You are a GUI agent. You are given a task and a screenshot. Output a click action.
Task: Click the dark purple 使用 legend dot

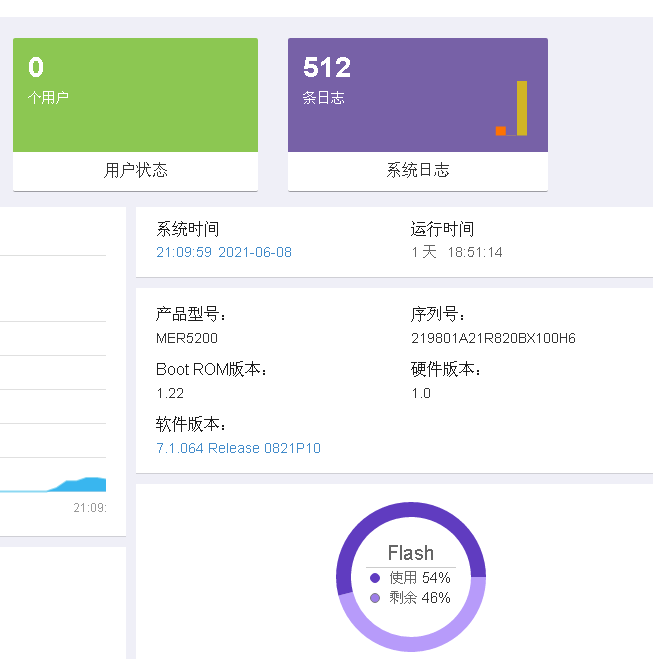click(375, 578)
